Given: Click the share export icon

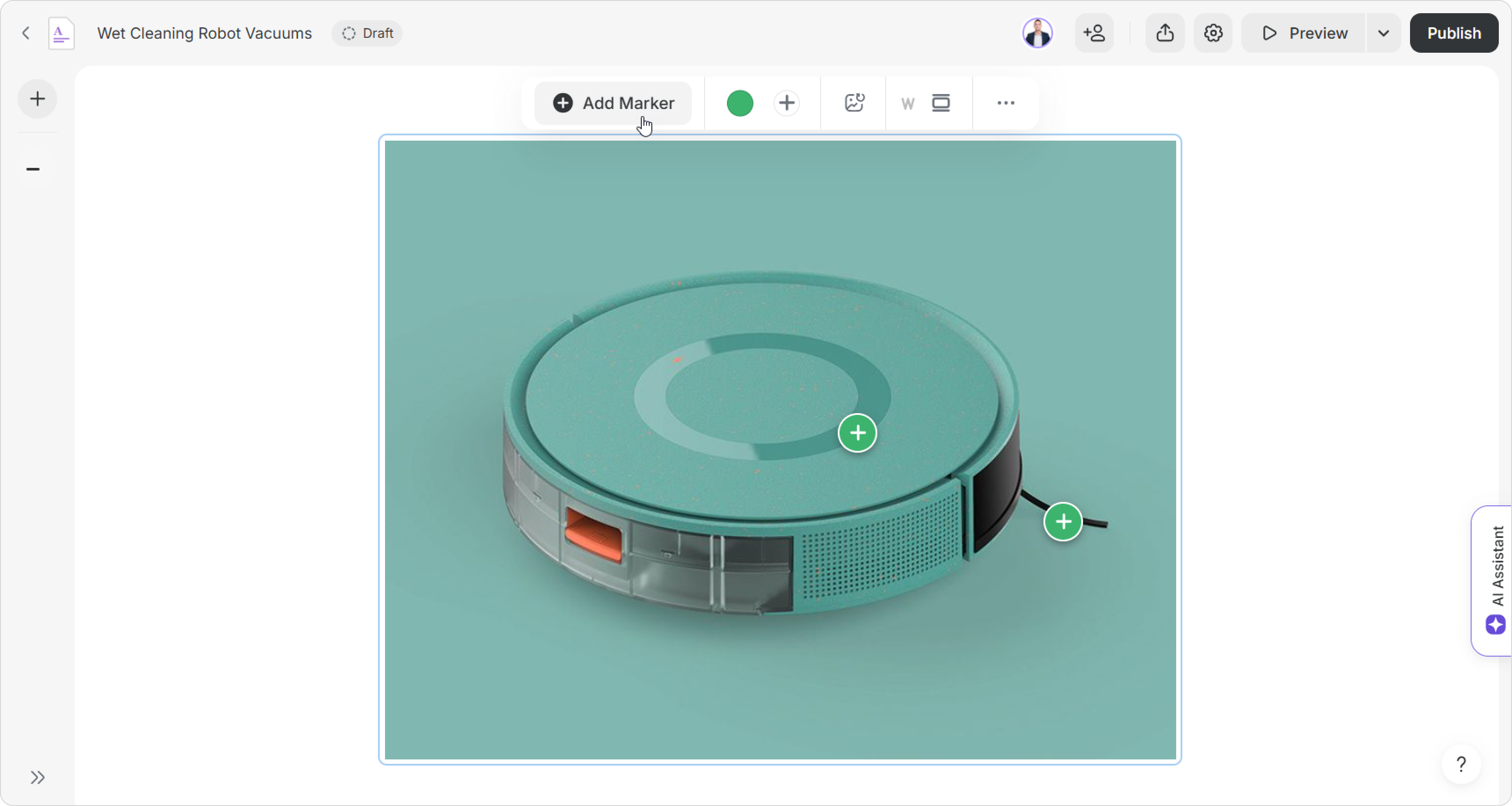Looking at the screenshot, I should 1164,33.
